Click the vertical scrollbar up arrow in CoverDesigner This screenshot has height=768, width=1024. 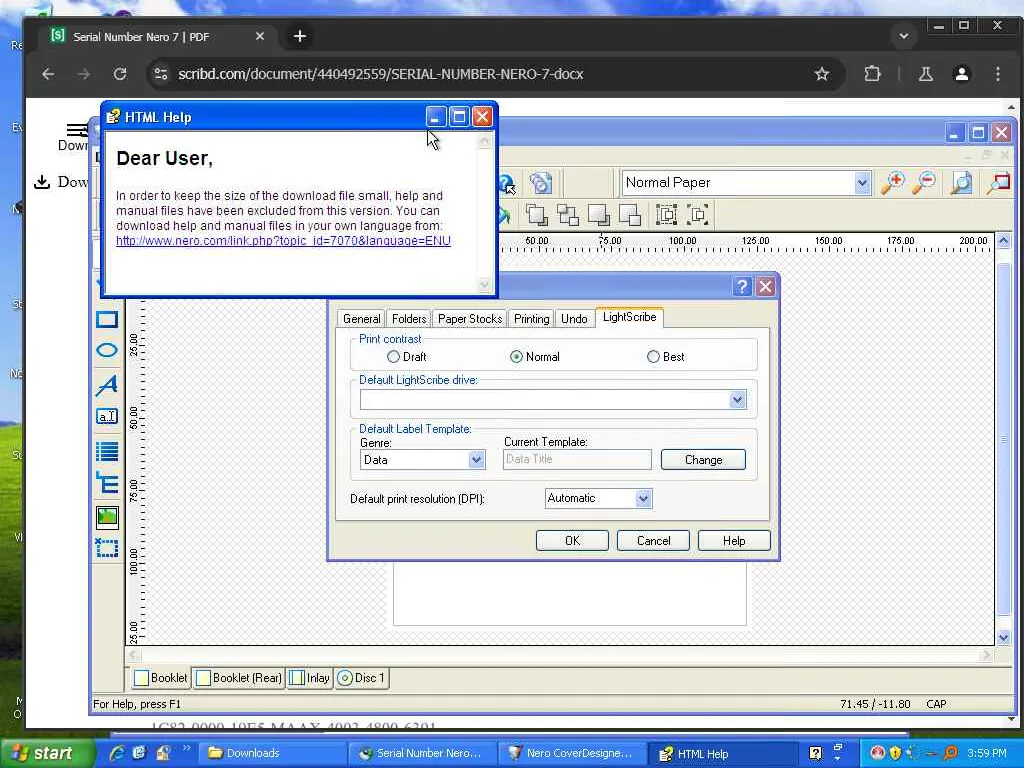coord(1004,241)
